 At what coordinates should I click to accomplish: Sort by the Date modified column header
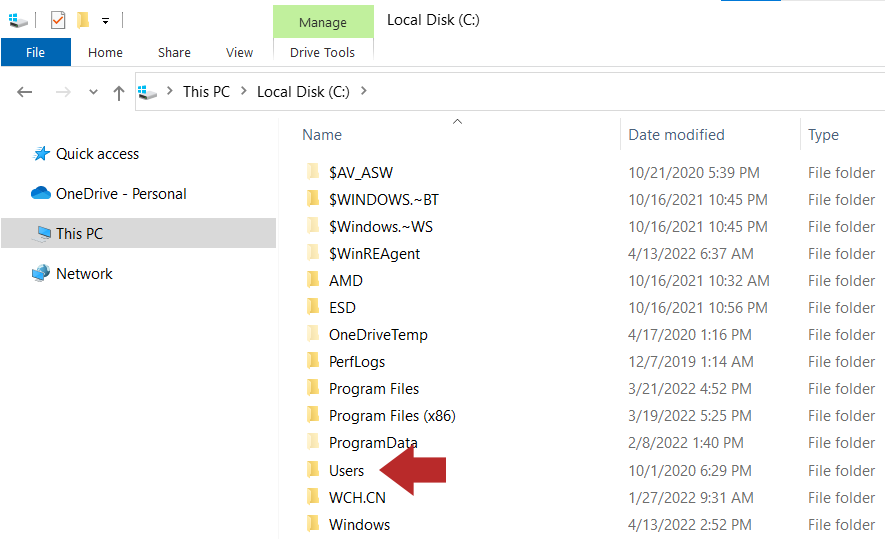point(676,135)
